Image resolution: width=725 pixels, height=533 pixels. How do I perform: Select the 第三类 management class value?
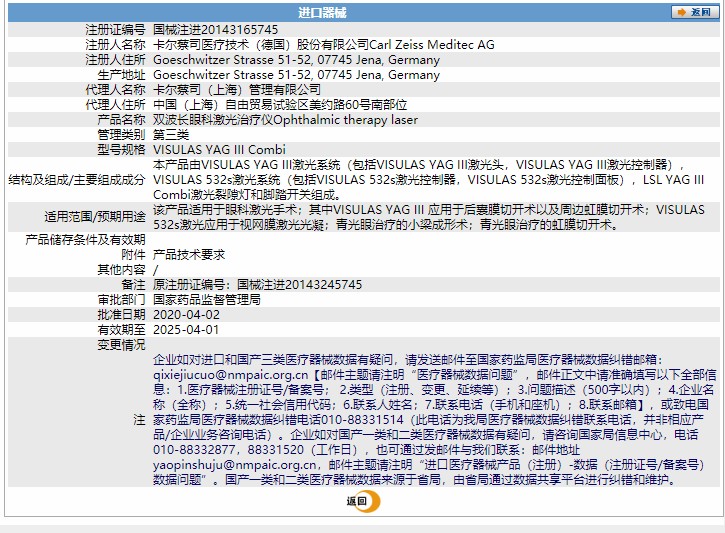click(171, 135)
